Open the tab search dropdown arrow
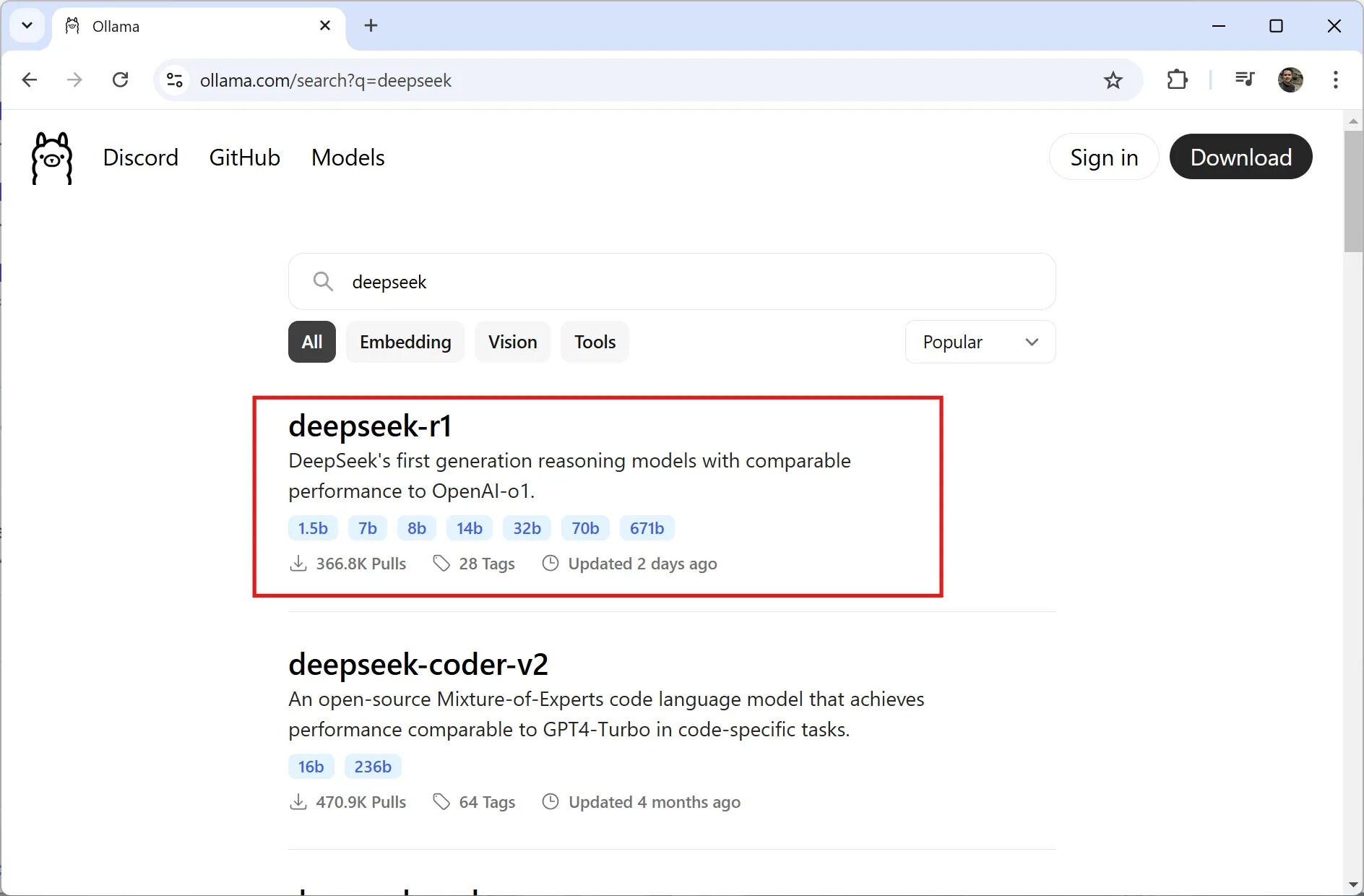 coord(27,26)
